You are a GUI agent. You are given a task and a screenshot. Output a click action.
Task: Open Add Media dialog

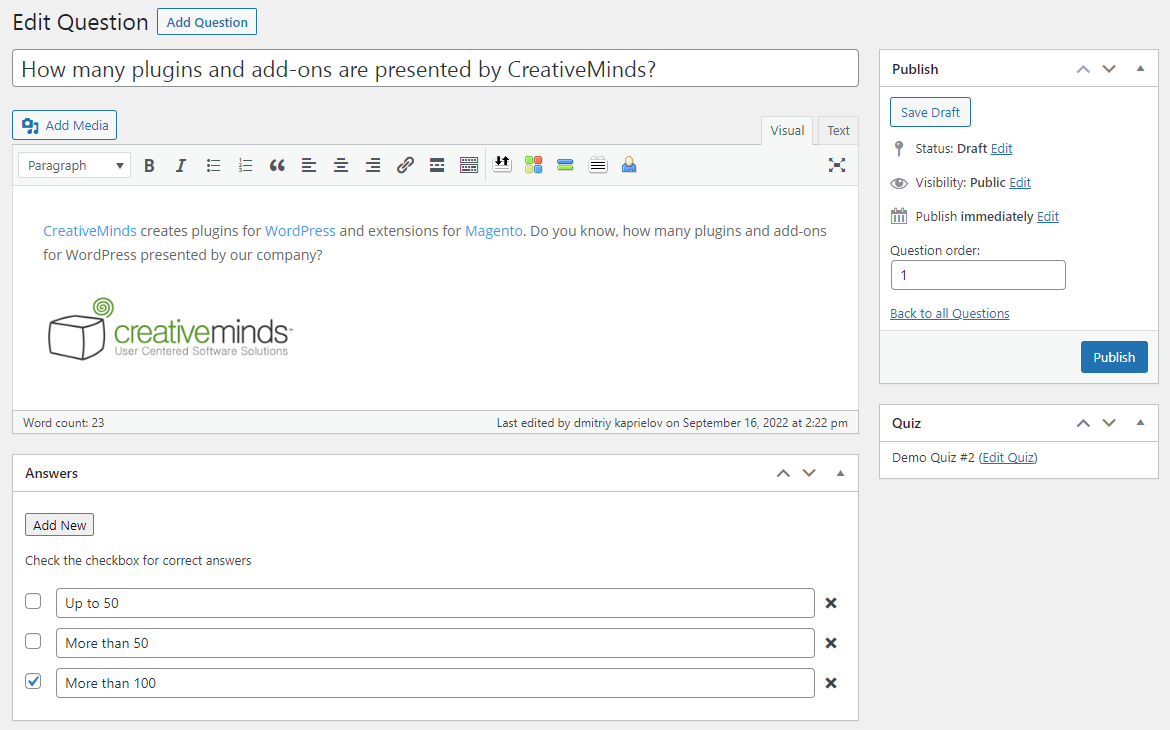point(65,125)
